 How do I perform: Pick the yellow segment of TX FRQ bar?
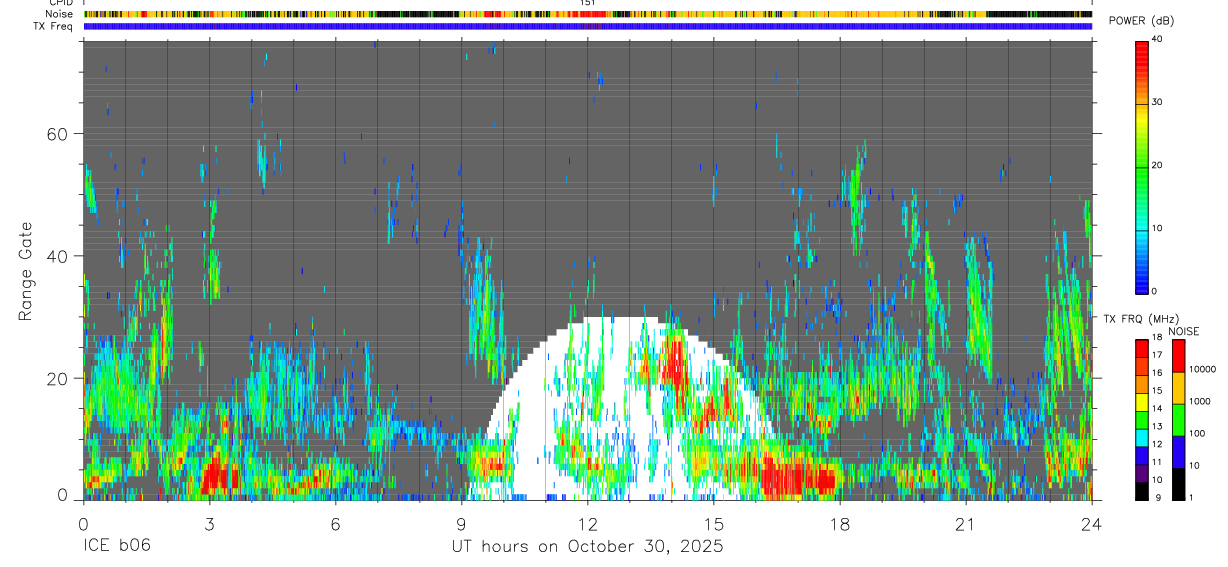[x=1142, y=401]
